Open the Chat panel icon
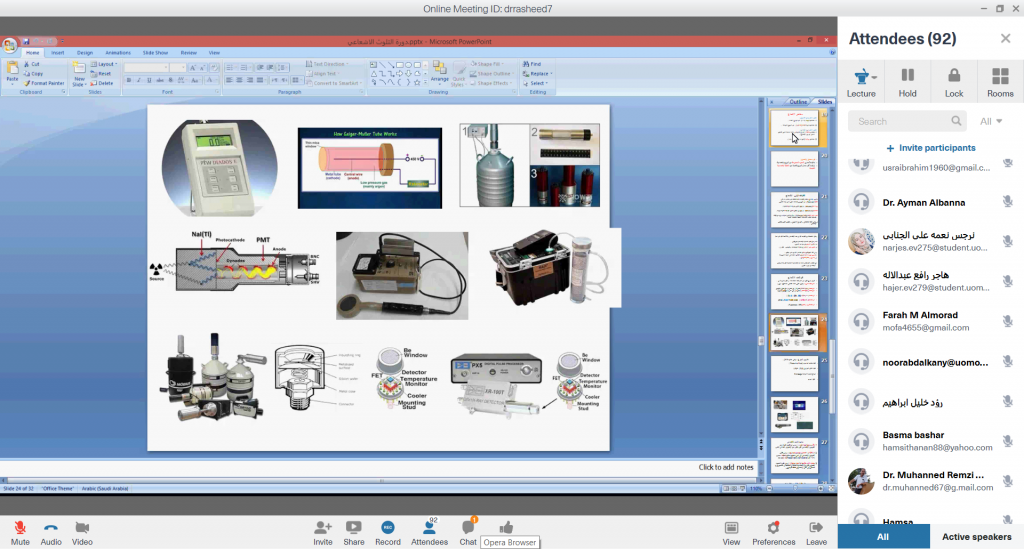 point(467,527)
